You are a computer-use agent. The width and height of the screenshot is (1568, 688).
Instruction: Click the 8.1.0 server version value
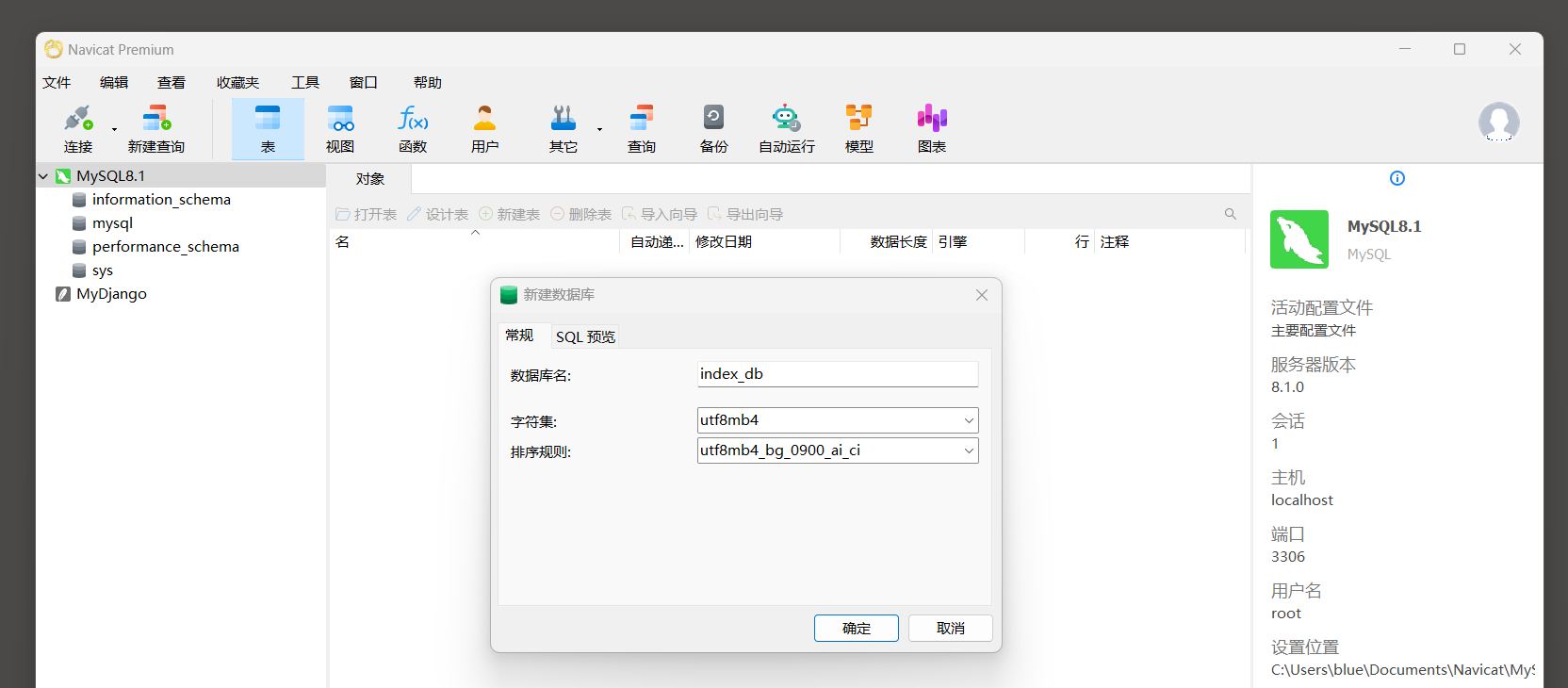(x=1287, y=387)
